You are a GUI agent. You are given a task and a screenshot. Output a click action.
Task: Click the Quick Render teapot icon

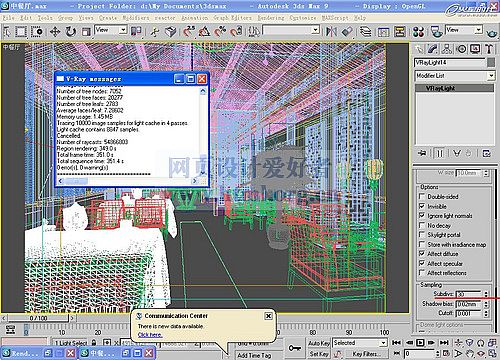point(491,33)
